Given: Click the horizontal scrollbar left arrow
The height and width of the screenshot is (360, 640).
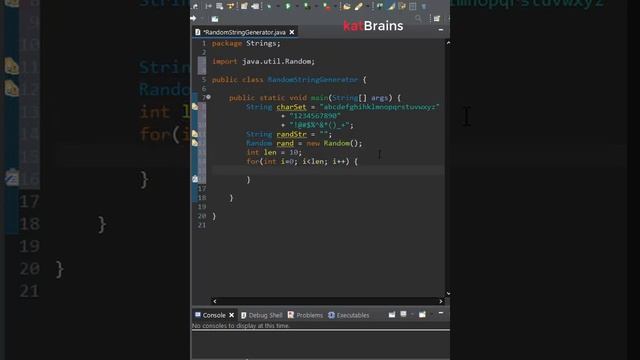Looking at the screenshot, I should tap(215, 301).
